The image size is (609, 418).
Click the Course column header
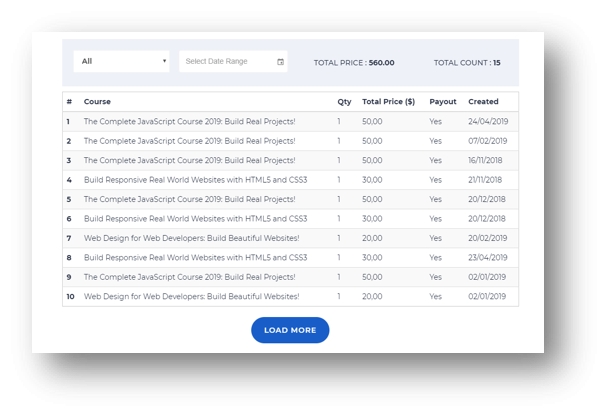(97, 102)
